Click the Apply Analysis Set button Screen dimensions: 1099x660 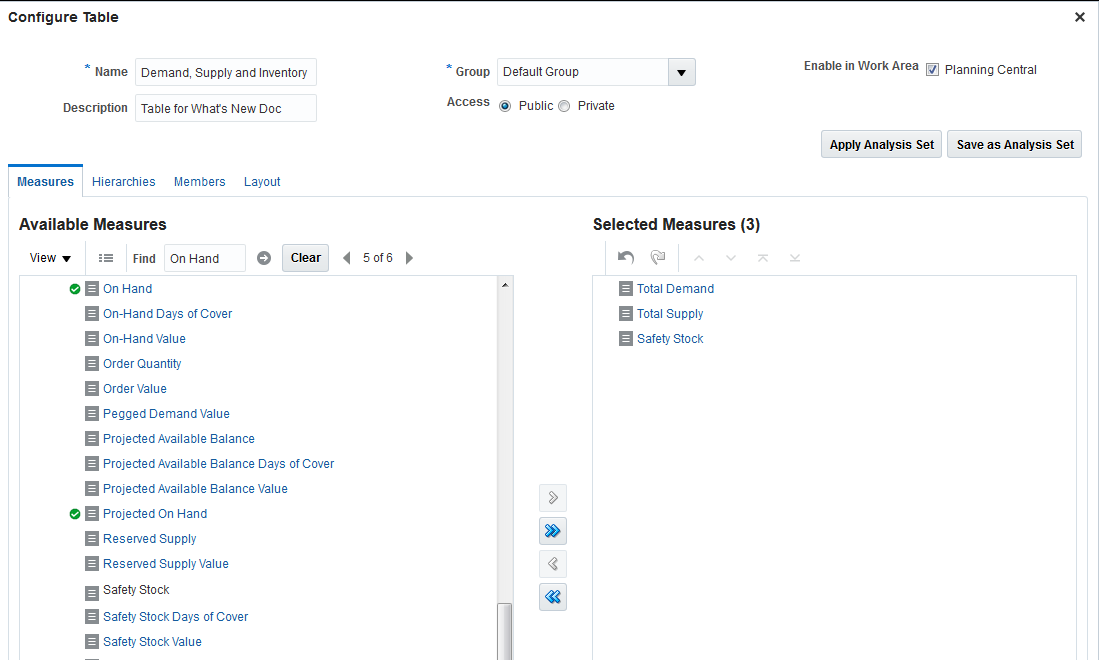(881, 145)
